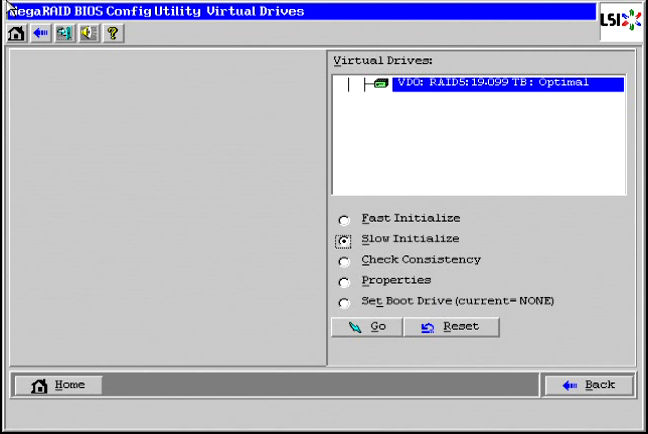Select the Properties radio option
This screenshot has height=434, width=648.
pos(344,282)
